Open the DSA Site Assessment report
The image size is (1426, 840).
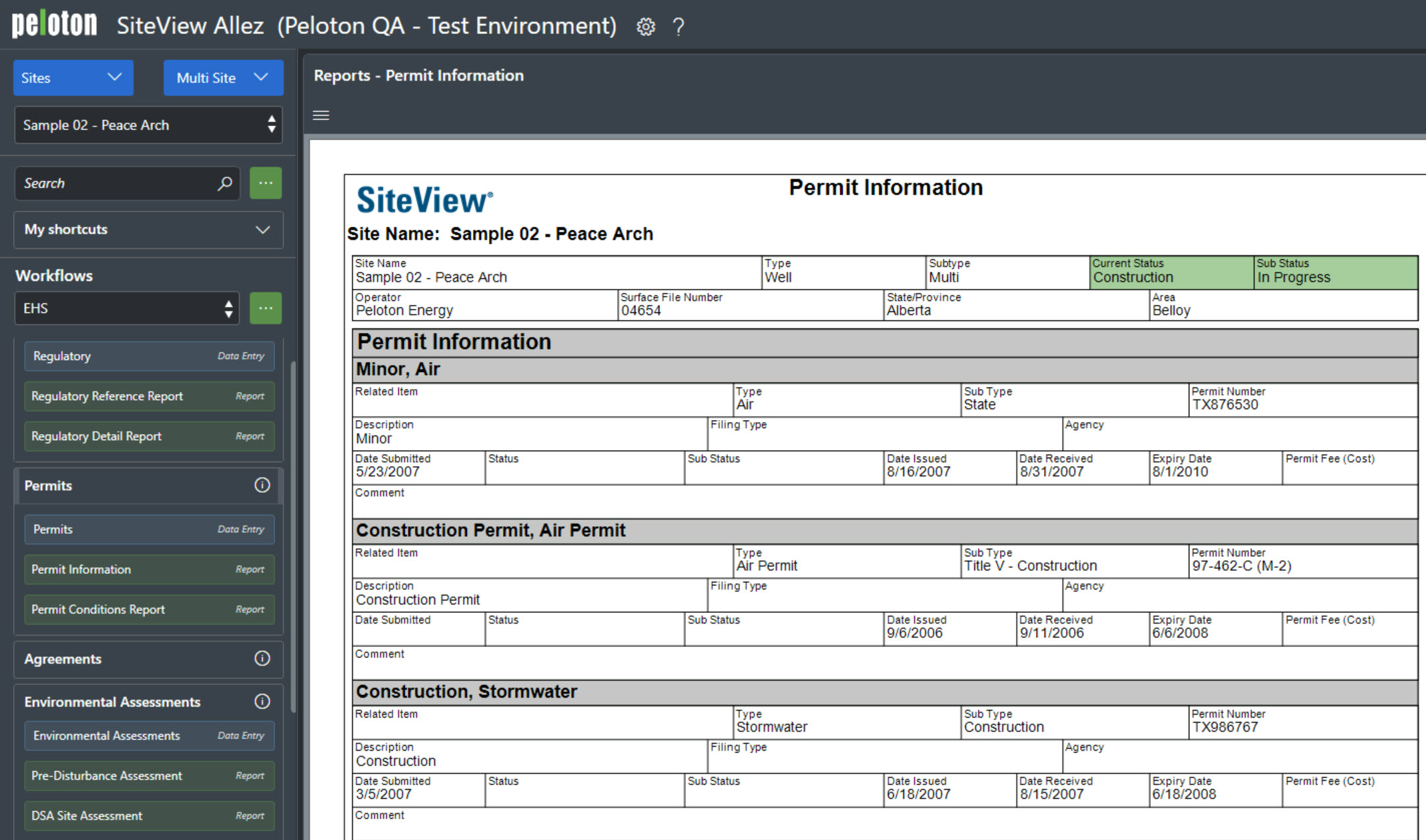pyautogui.click(x=148, y=815)
